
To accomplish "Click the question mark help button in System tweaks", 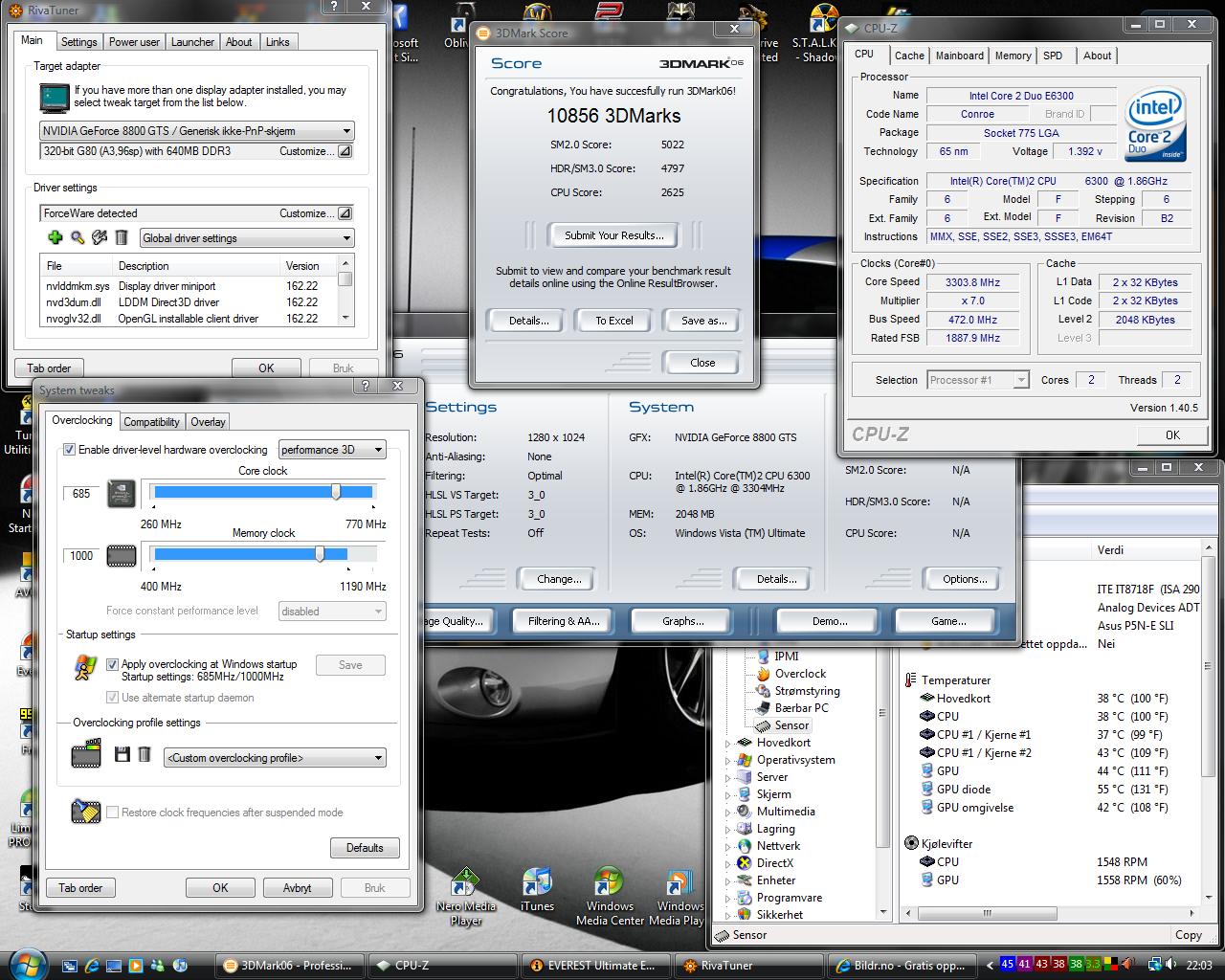I will tap(365, 387).
